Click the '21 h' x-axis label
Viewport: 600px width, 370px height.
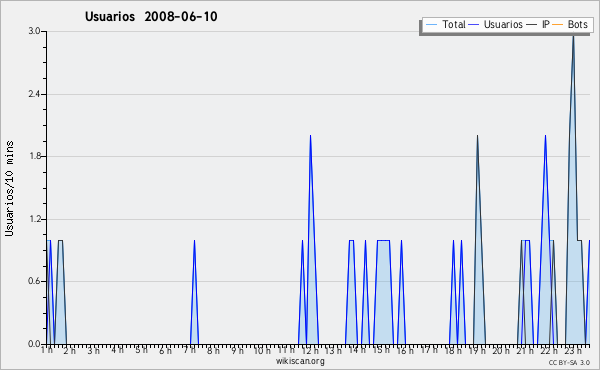pyautogui.click(x=525, y=350)
